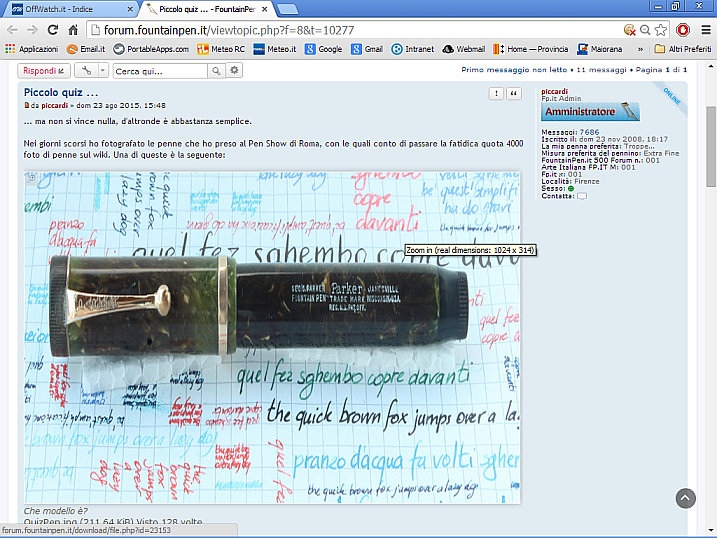Click the quote post icon
Viewport: 717px width, 538px height.
515,93
